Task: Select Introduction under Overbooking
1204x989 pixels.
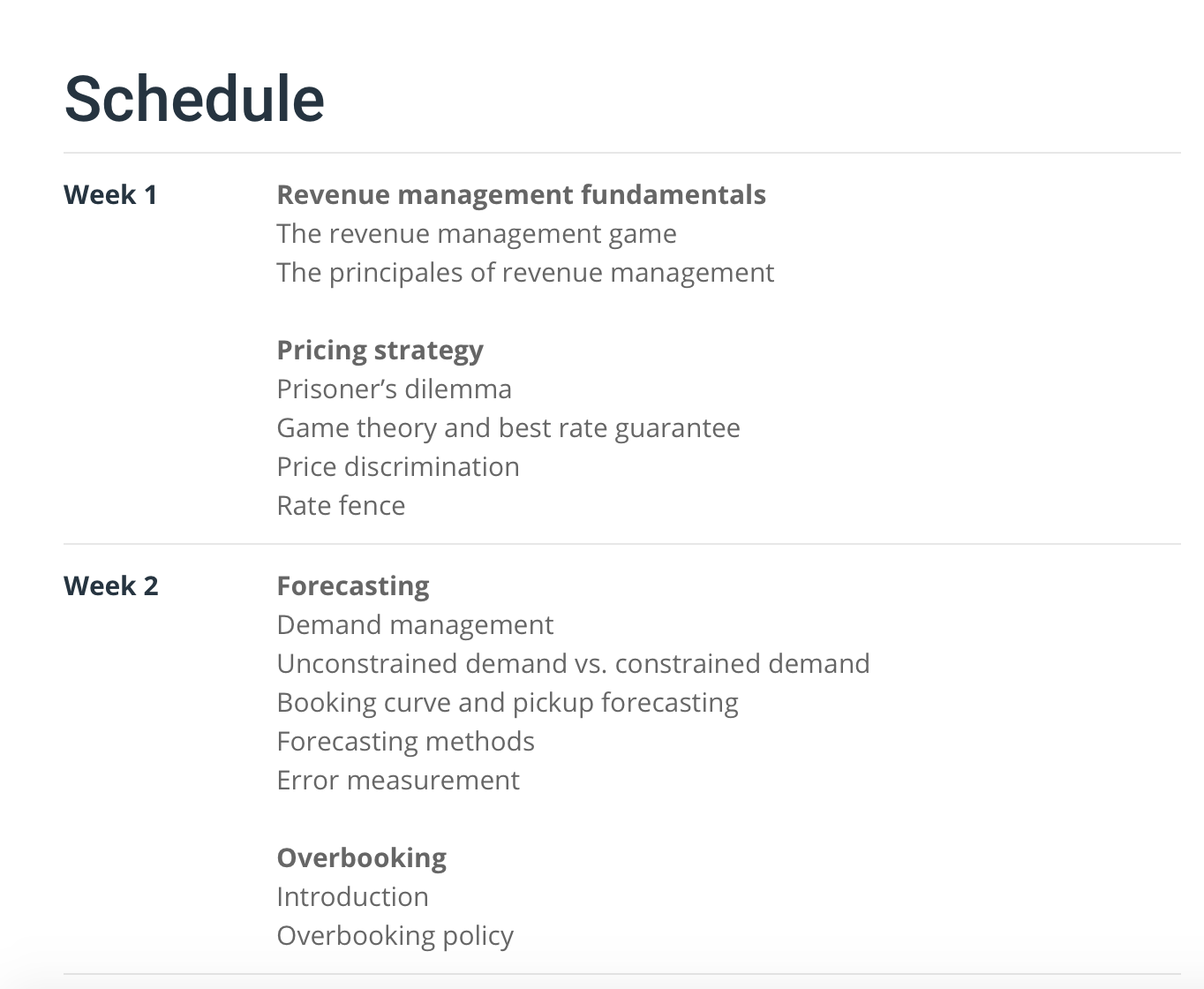Action: 352,897
